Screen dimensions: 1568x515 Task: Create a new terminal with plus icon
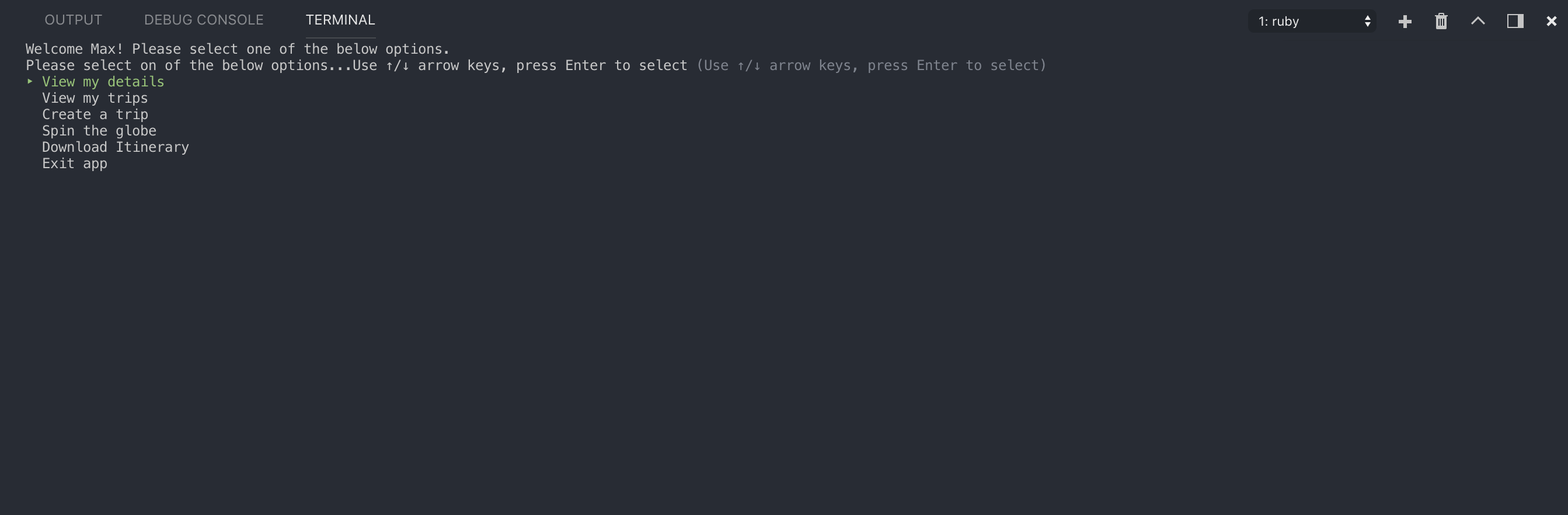coord(1405,21)
